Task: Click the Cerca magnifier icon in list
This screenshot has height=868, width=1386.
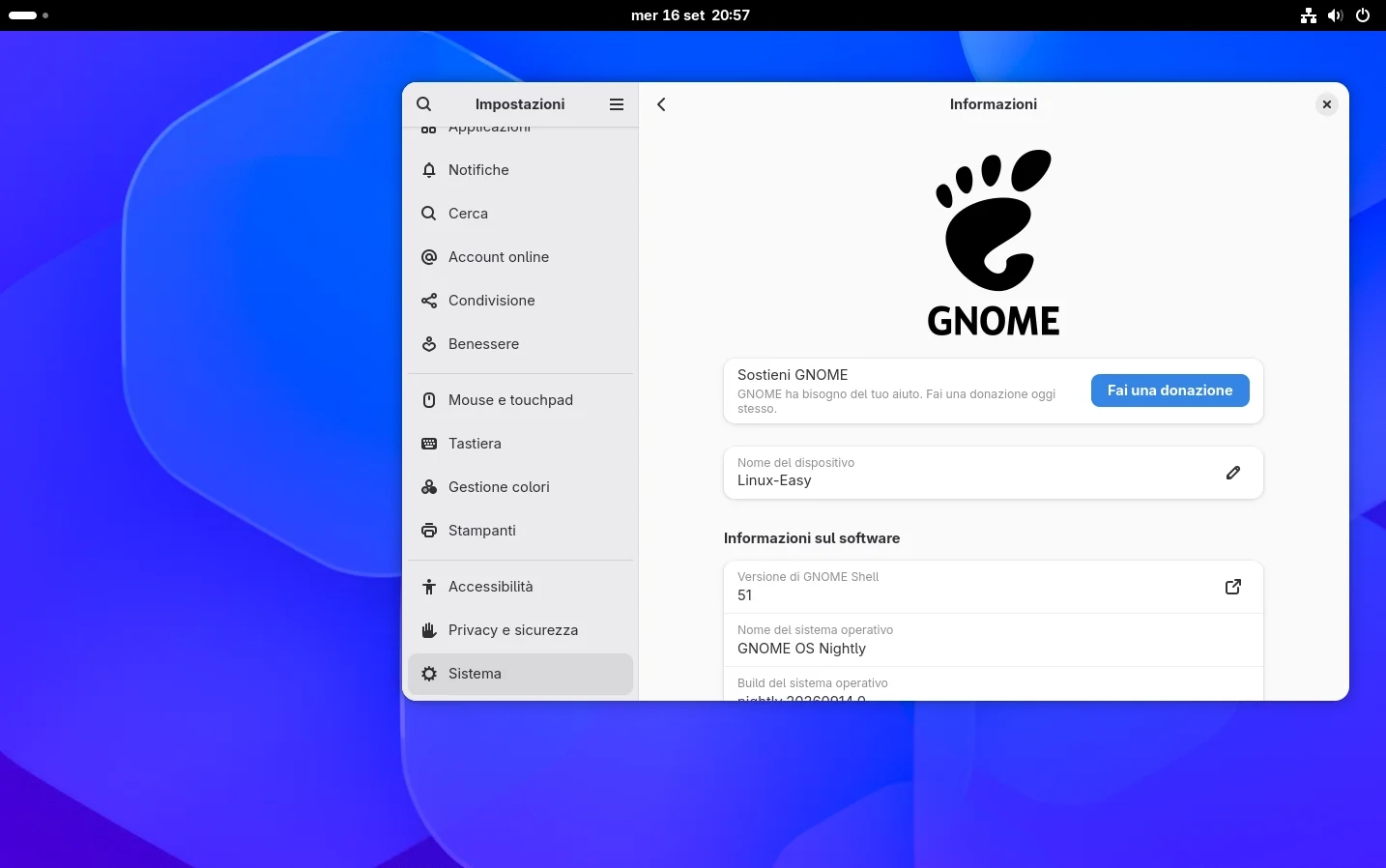Action: tap(429, 214)
